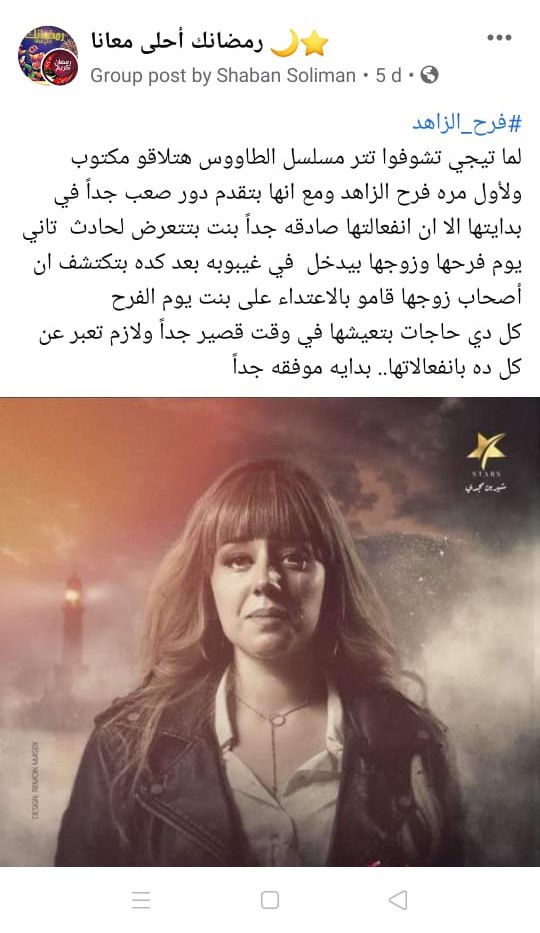Image resolution: width=540 pixels, height=933 pixels.
Task: Tap the gold STARS logo on poster
Action: point(486,464)
